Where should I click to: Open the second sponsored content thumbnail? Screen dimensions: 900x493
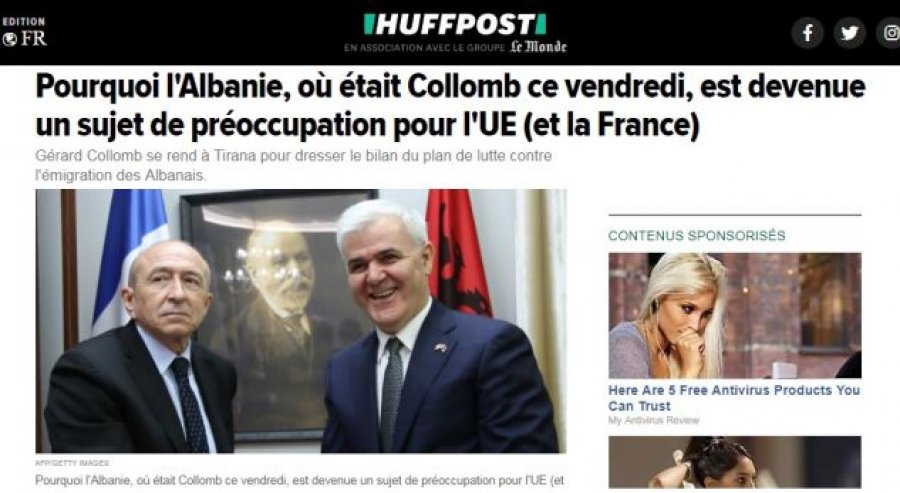735,462
